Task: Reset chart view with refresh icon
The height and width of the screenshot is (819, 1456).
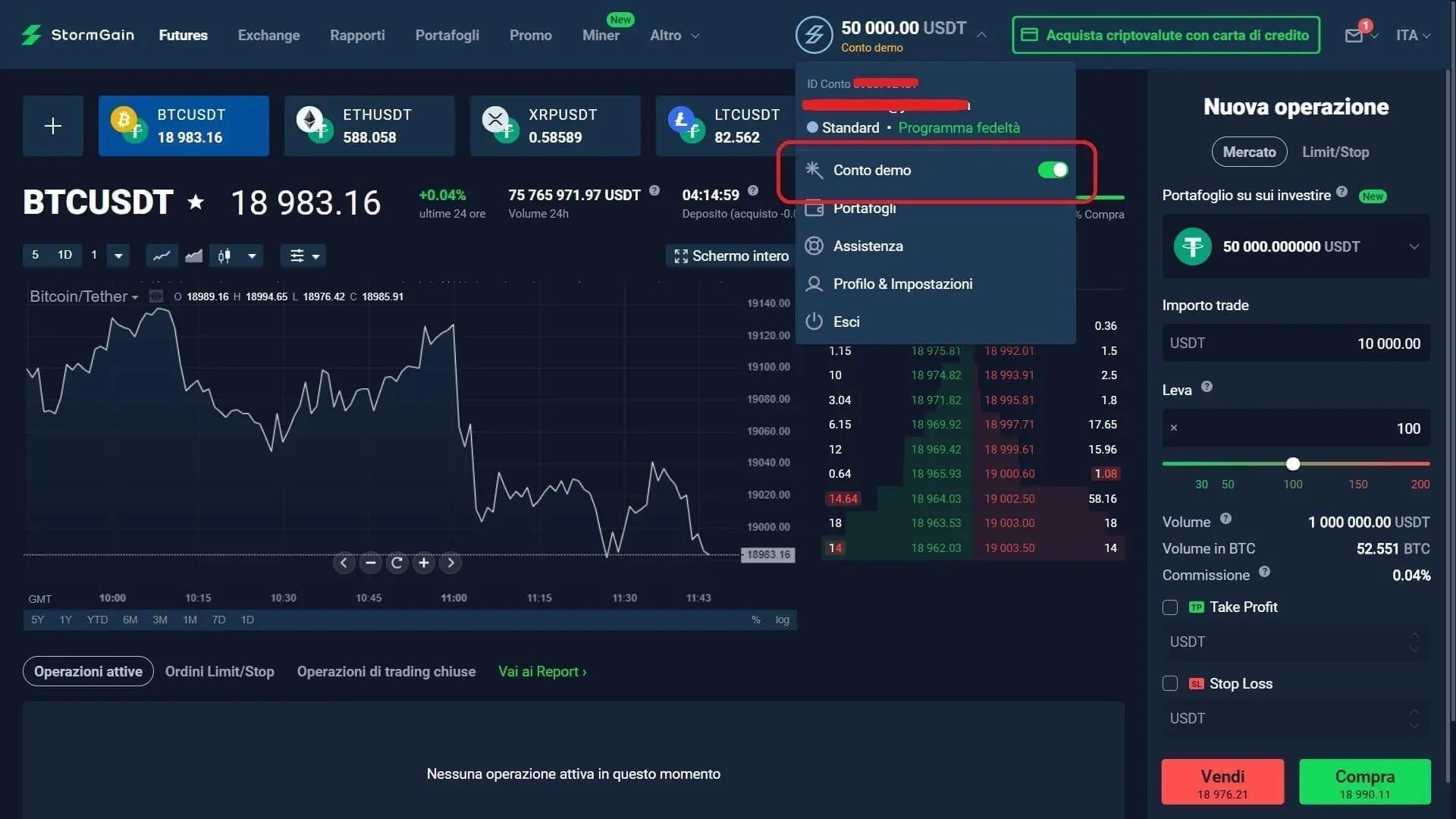Action: (397, 563)
